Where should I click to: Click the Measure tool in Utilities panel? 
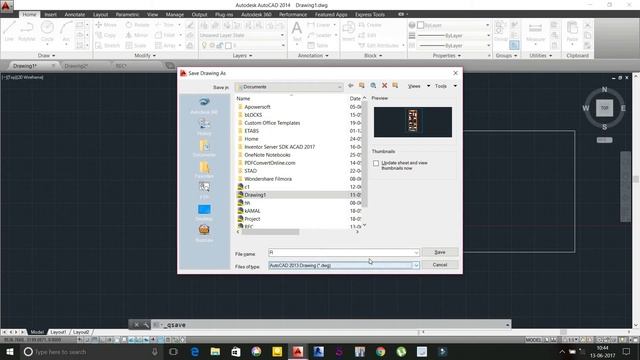tap(535, 31)
